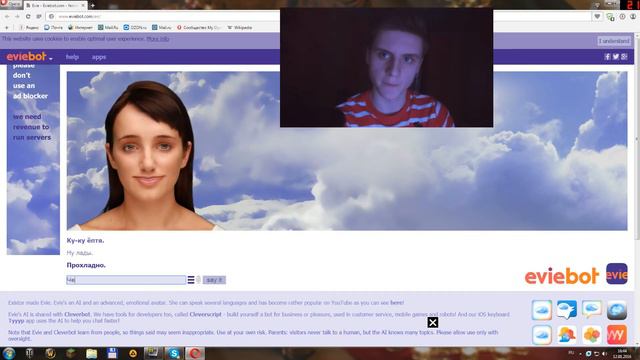Open first cloud app icon in top row
Viewport: 640px width, 360px height.
(542, 310)
